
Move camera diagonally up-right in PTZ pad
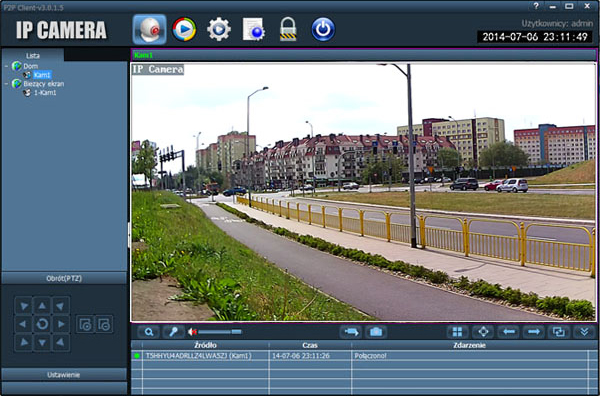(61, 305)
